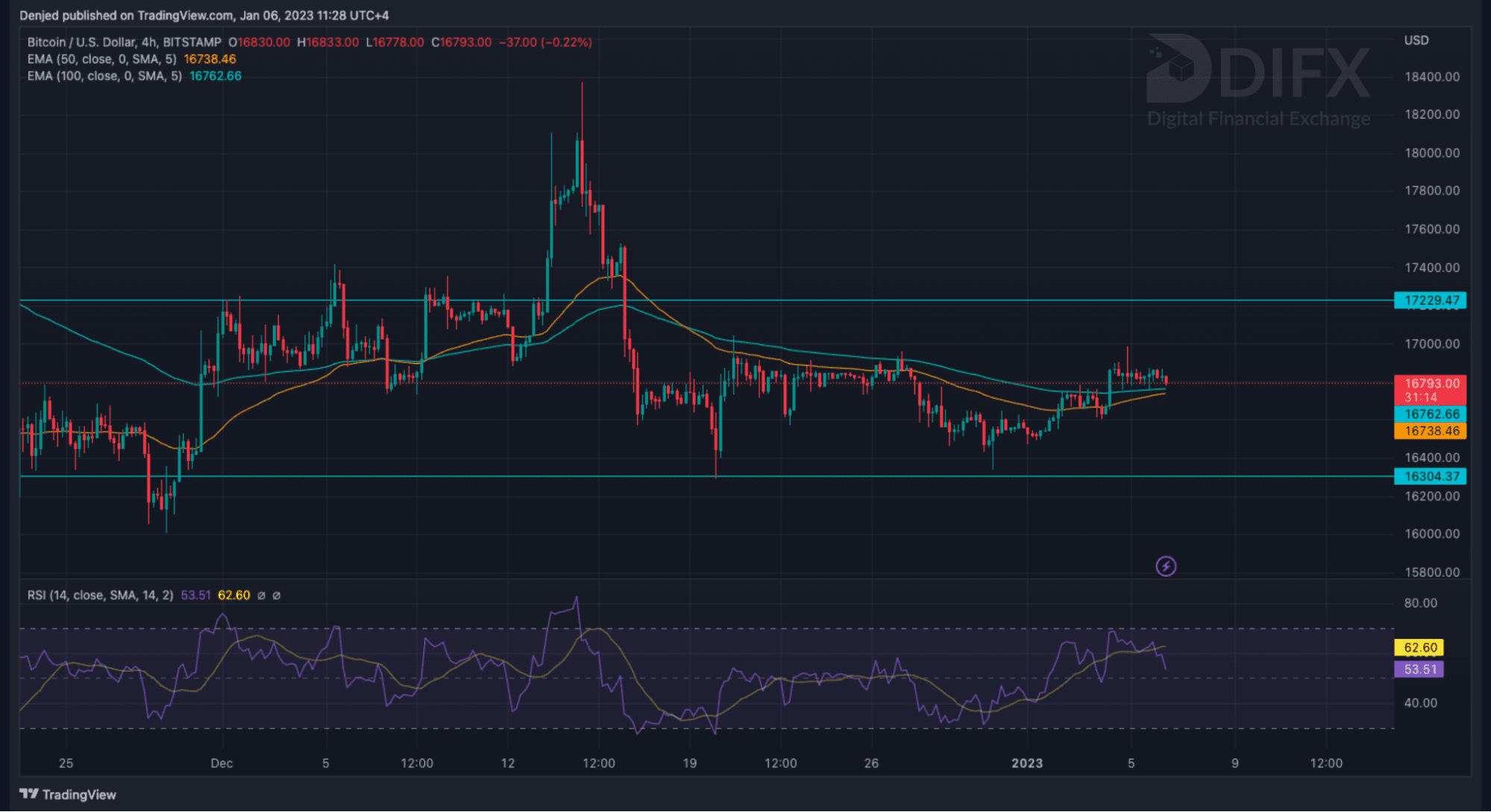Click the Dec label on the time axis
Viewport: 1491px width, 812px height.
222,763
